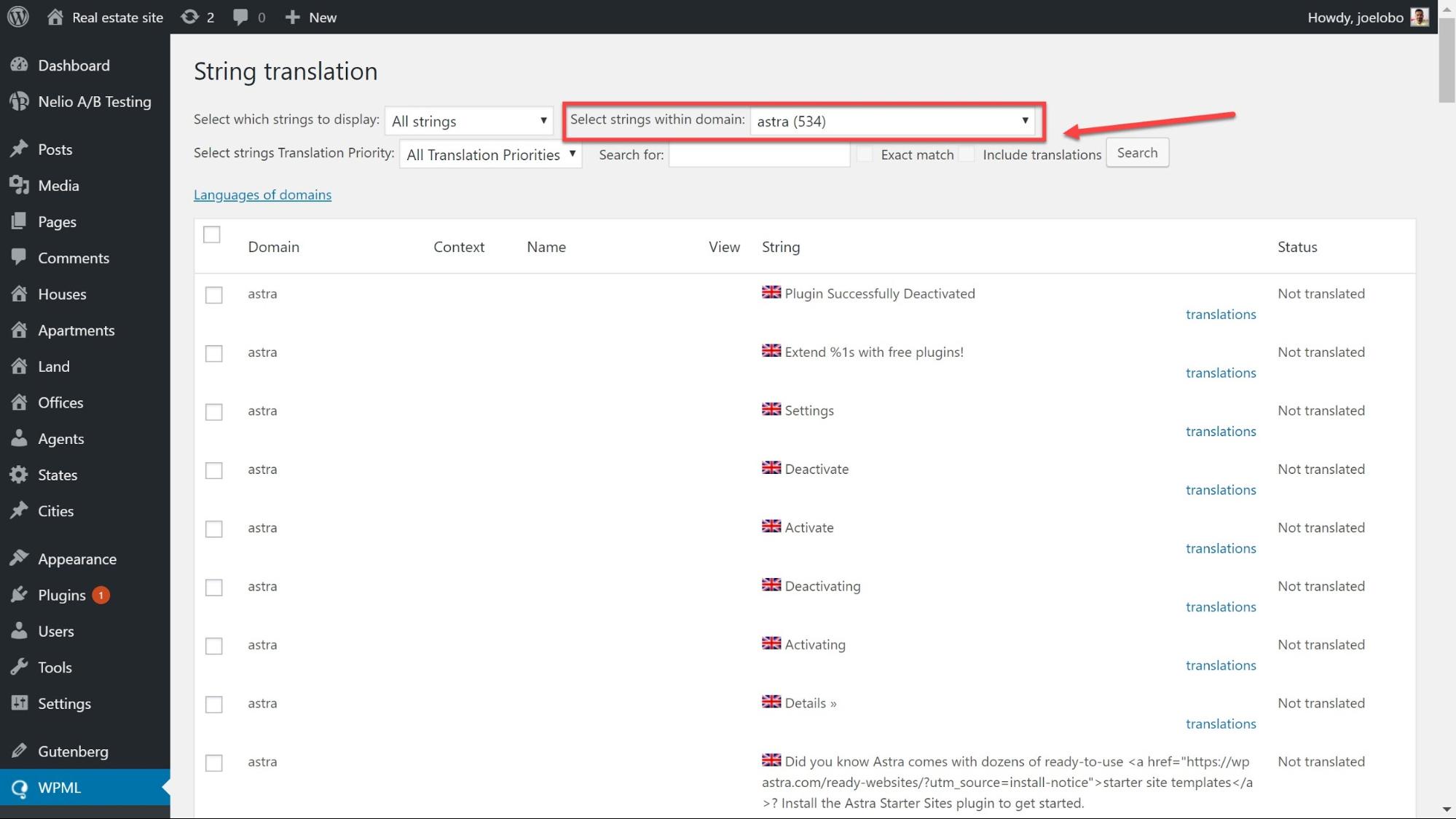
Task: Click the WordPress logo icon
Action: [17, 17]
